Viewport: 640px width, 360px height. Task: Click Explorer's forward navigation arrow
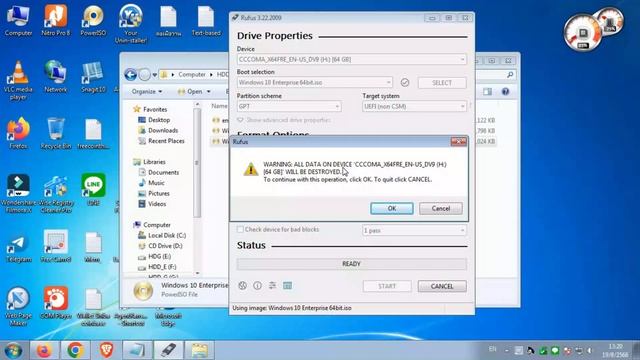[x=144, y=75]
